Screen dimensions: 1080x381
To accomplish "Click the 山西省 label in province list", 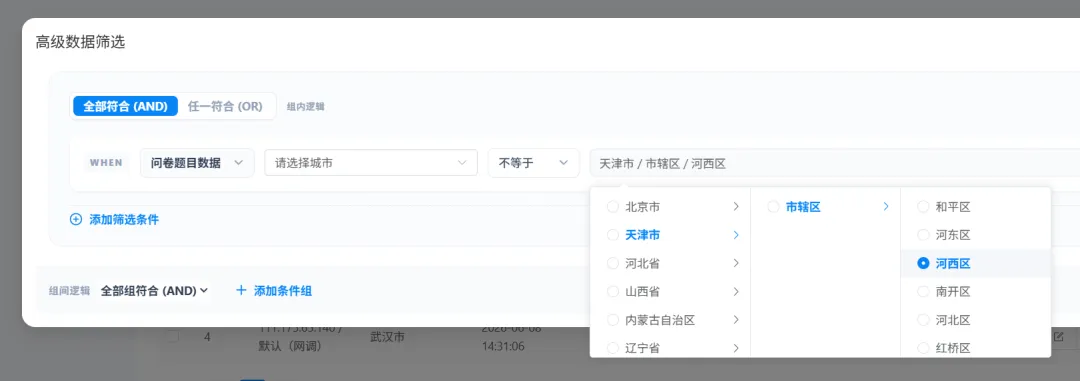I will click(x=643, y=291).
